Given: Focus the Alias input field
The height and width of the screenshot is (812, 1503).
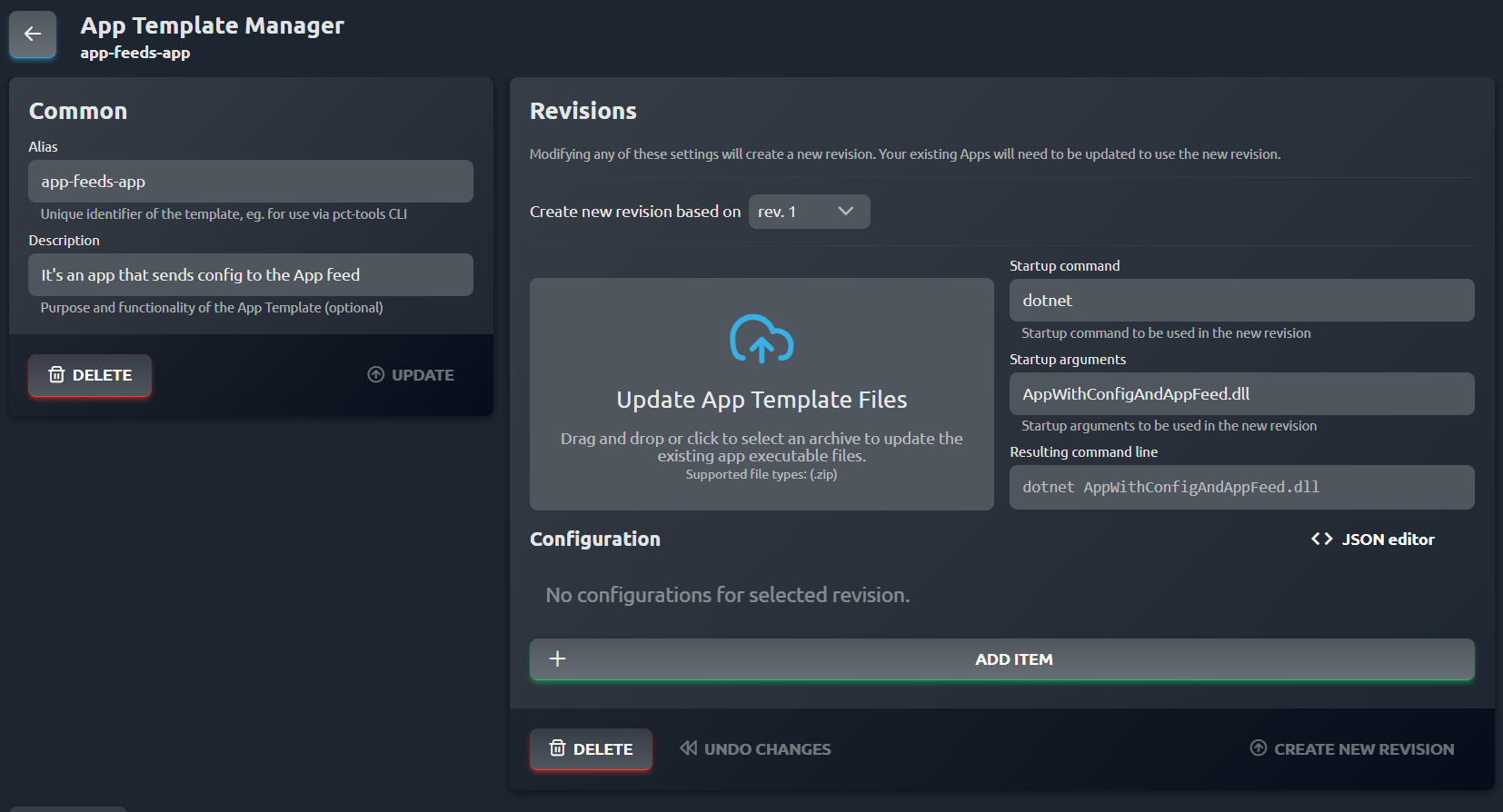Looking at the screenshot, I should pos(251,182).
